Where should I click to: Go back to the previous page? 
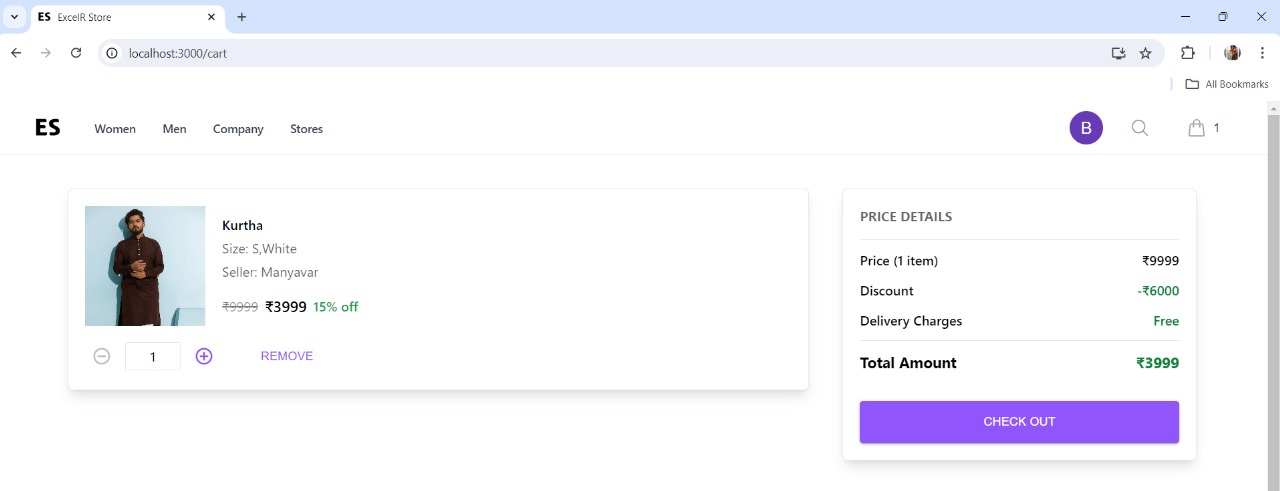[16, 53]
